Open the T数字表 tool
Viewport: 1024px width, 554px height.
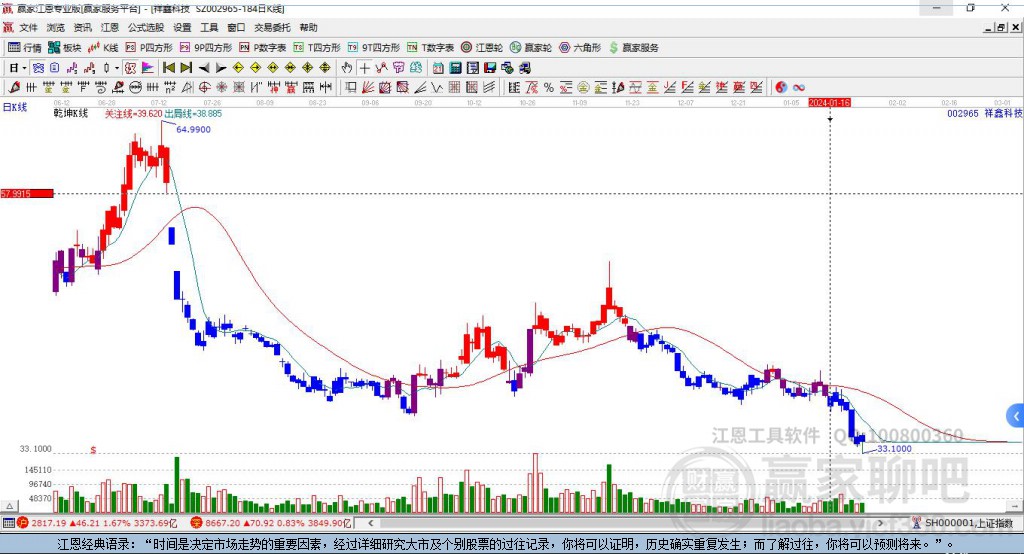[430, 48]
